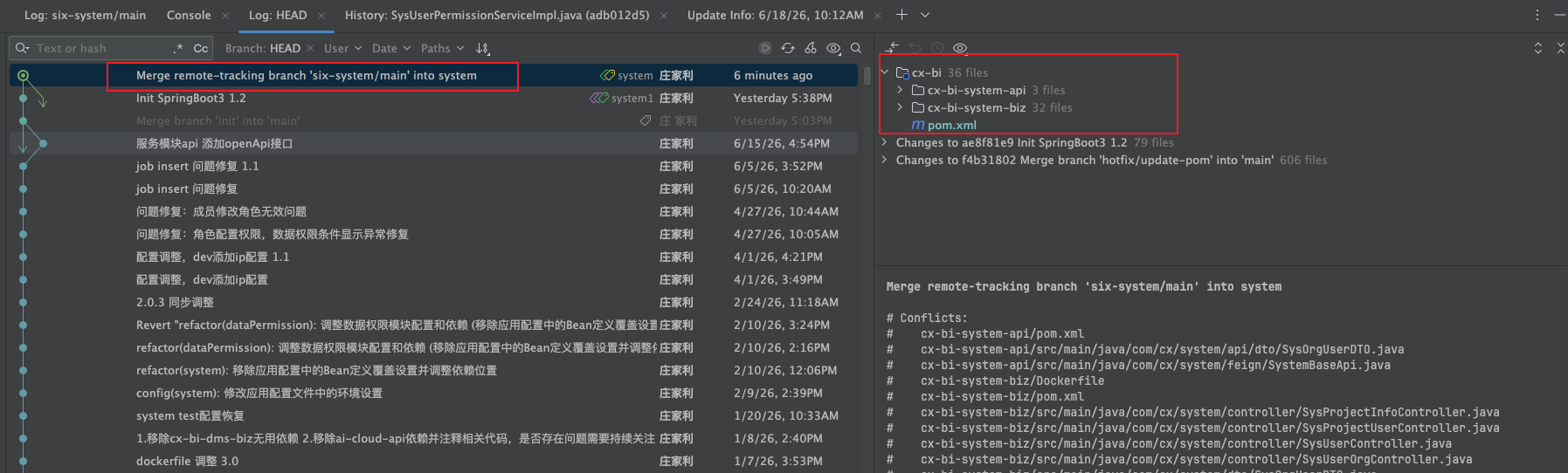Expand Changes to ae8f81e9 Init SpringBoot3 node
The image size is (1568, 473).
click(885, 142)
